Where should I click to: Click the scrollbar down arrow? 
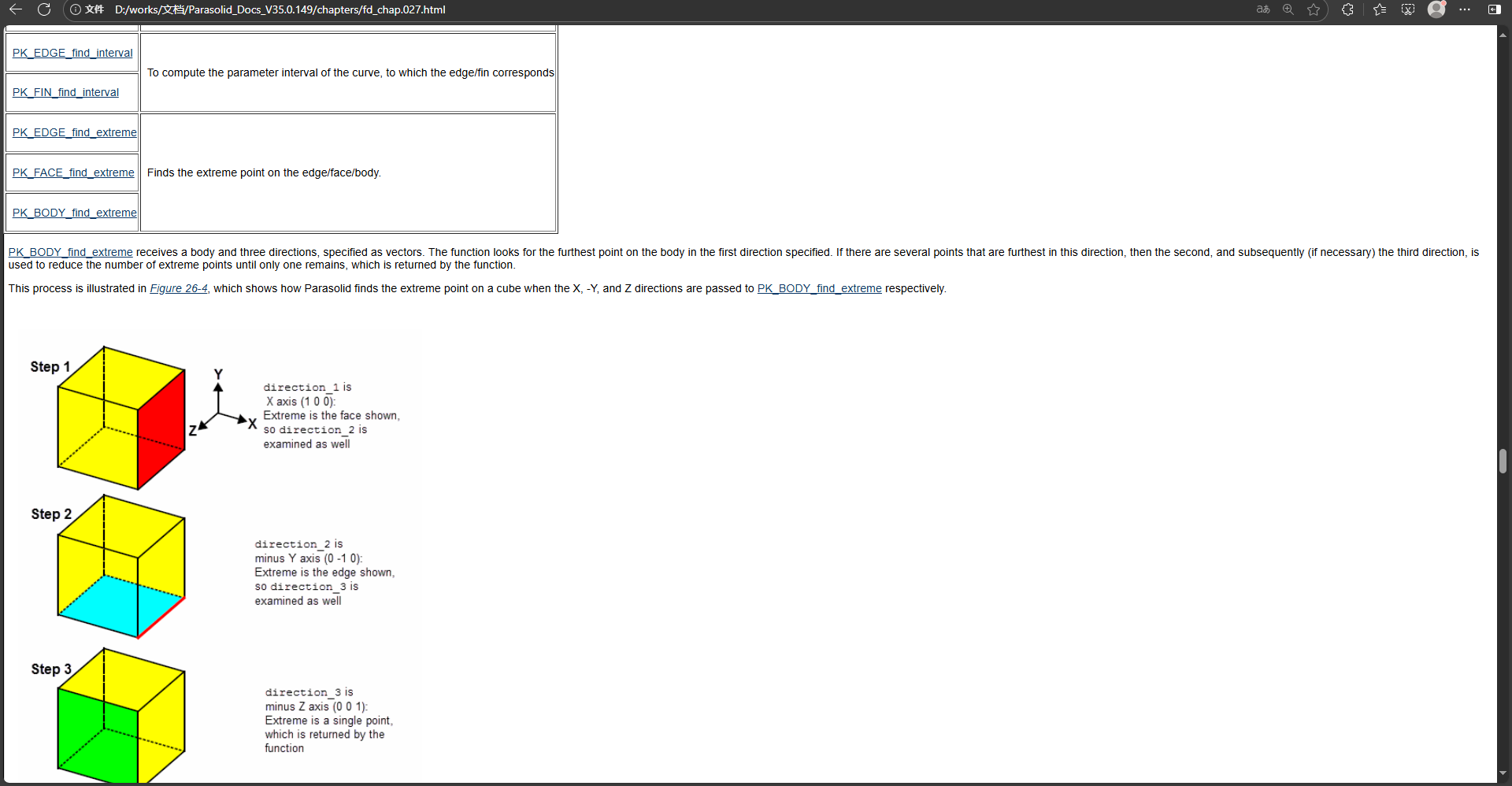(1503, 774)
